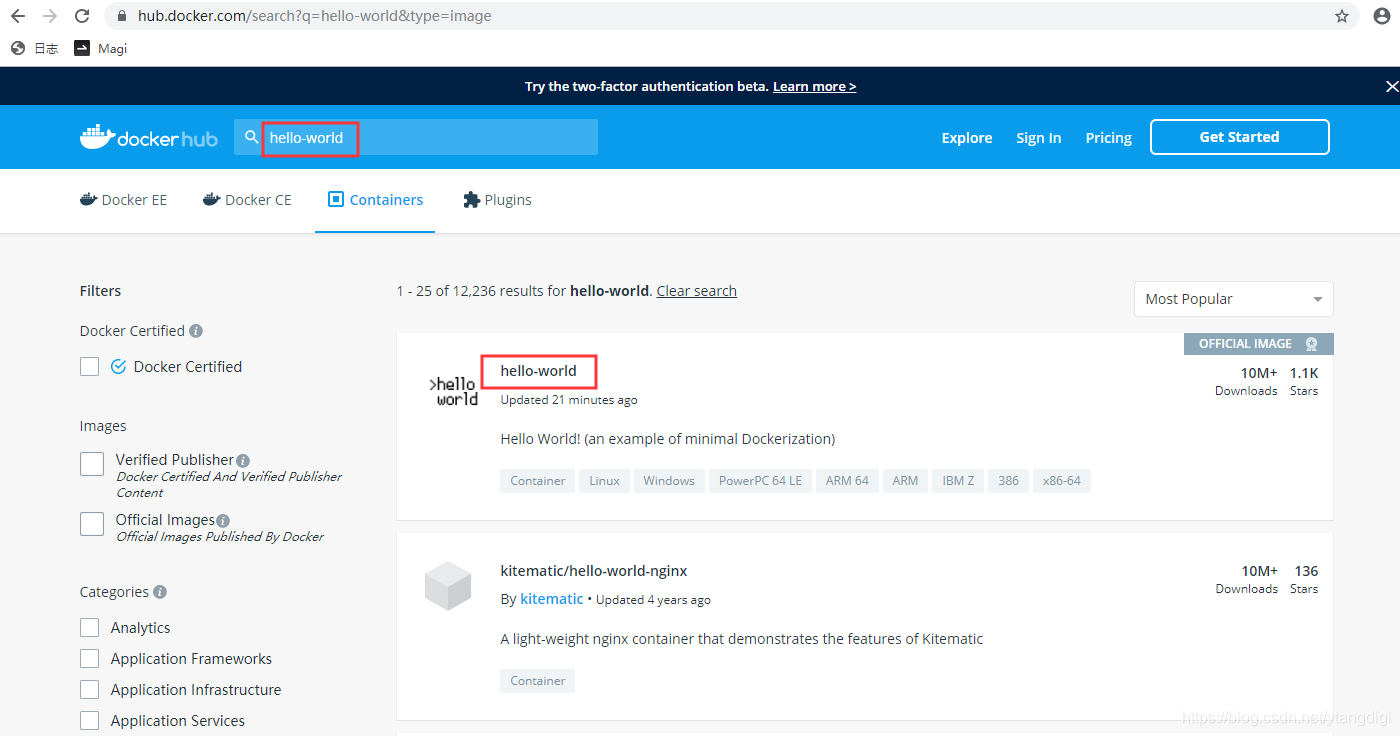This screenshot has width=1400, height=736.
Task: Bookmark page with the star icon
Action: (x=1342, y=16)
